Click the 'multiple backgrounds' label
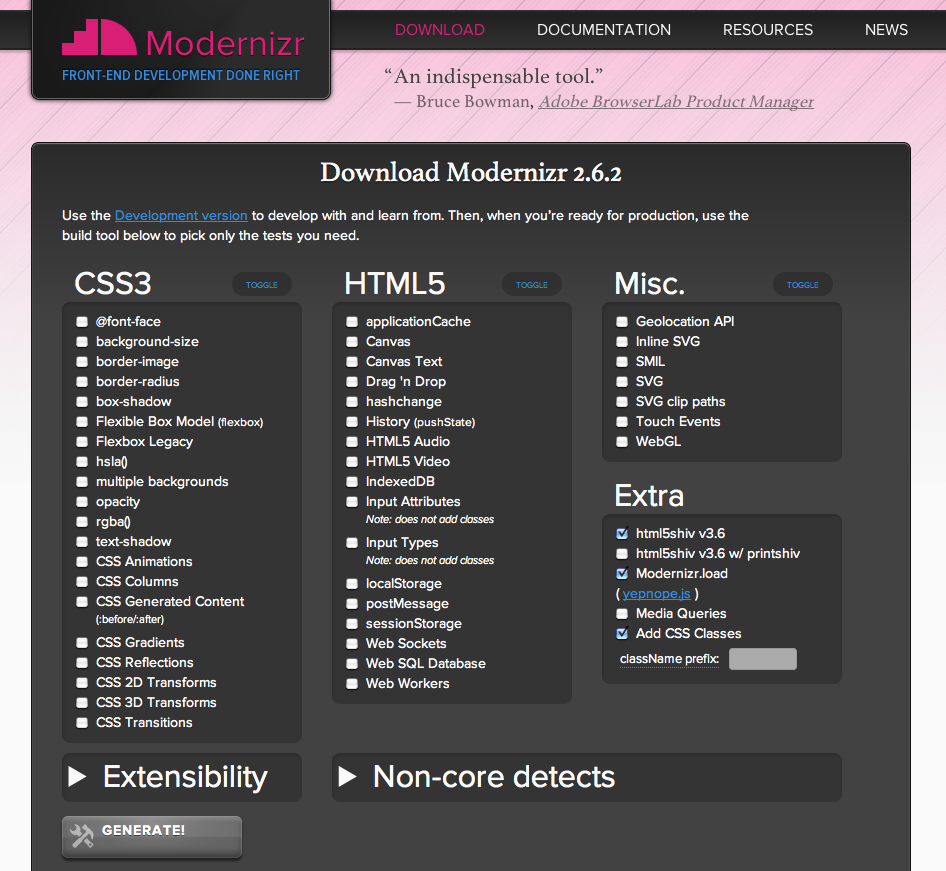The height and width of the screenshot is (871, 946). [162, 481]
